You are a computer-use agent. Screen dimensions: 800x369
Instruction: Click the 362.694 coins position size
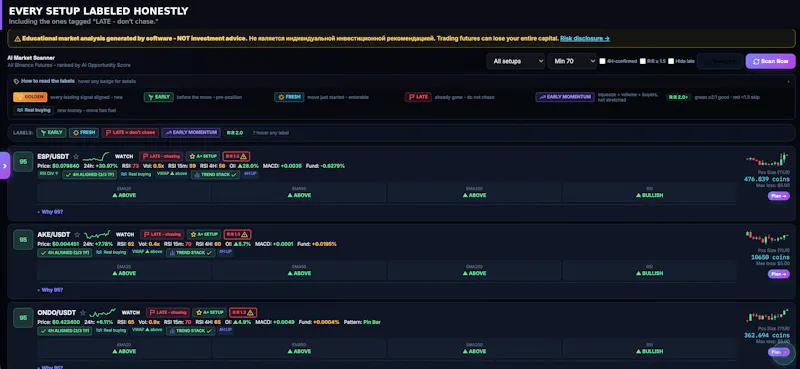tap(767, 335)
